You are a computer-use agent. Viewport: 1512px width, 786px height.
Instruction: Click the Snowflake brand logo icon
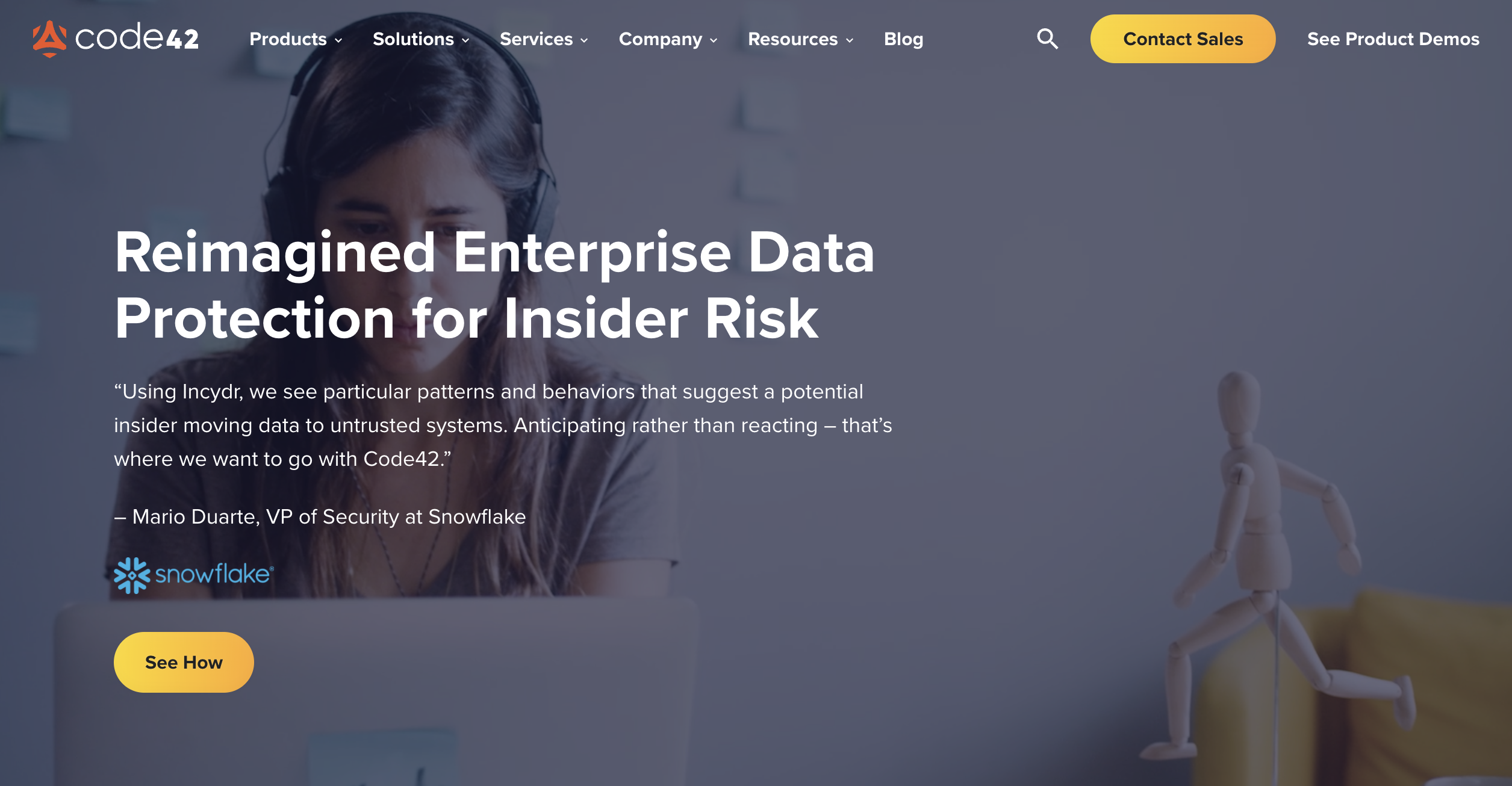pos(131,573)
